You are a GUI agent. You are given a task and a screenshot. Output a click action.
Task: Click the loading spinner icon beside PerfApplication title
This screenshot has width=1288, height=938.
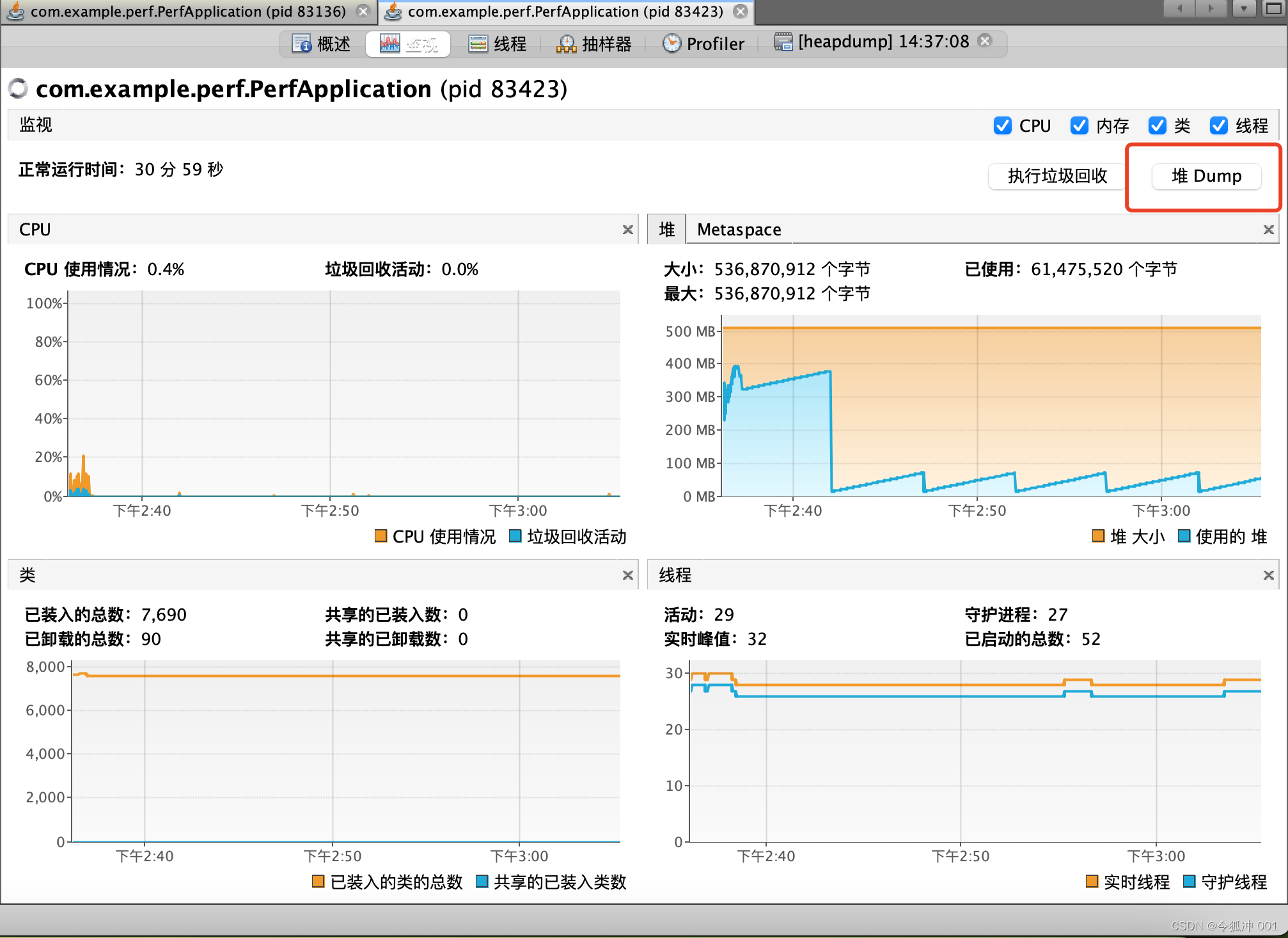tap(18, 89)
